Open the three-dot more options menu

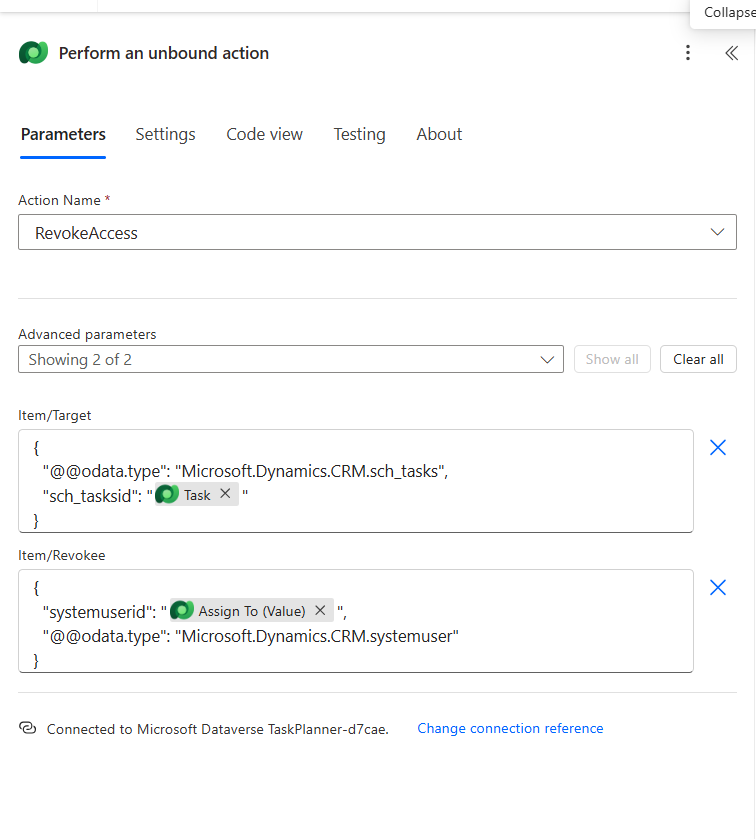click(688, 53)
